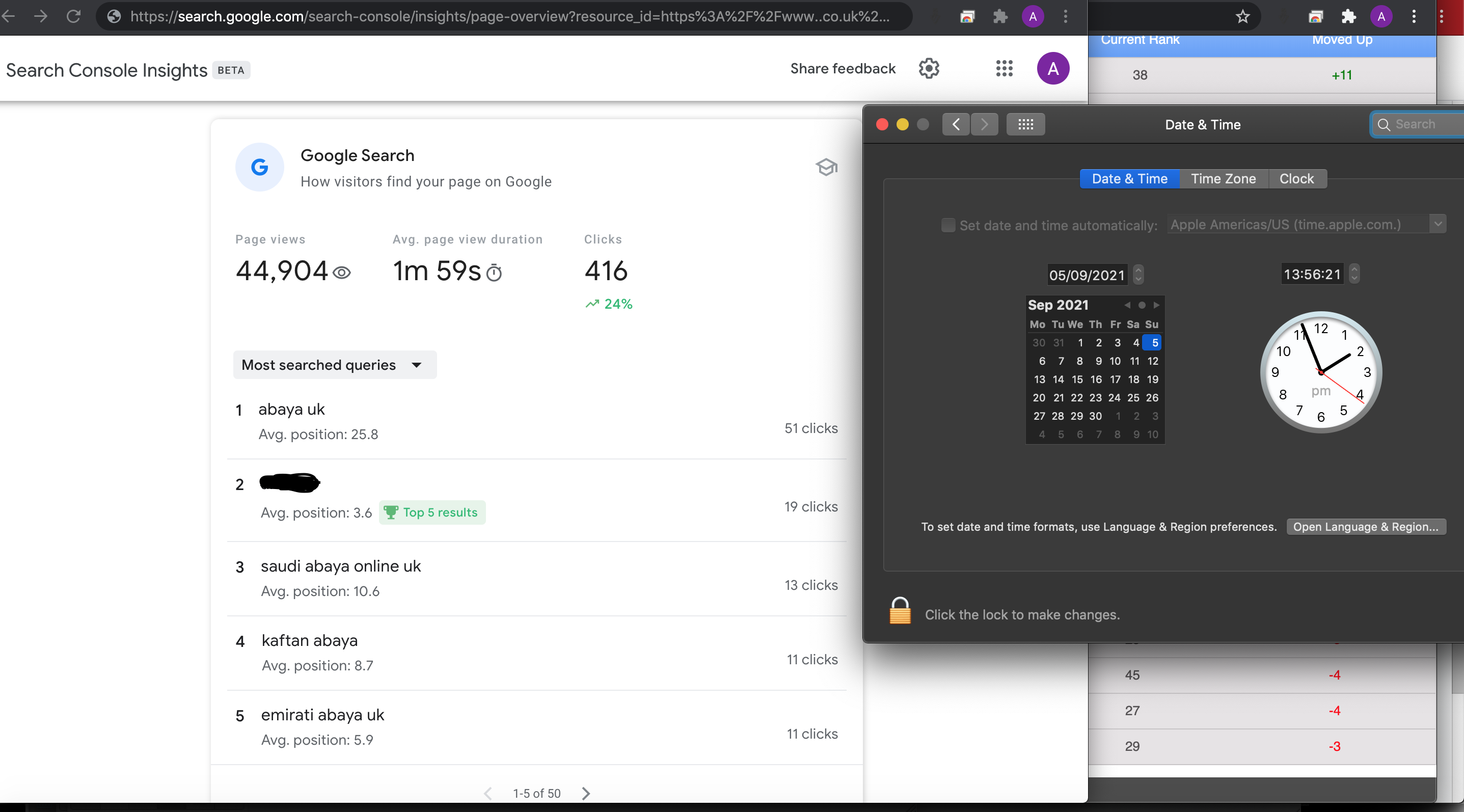Click the stopwatch icon beside view duration
Viewport: 1464px width, 812px height.
click(x=495, y=273)
